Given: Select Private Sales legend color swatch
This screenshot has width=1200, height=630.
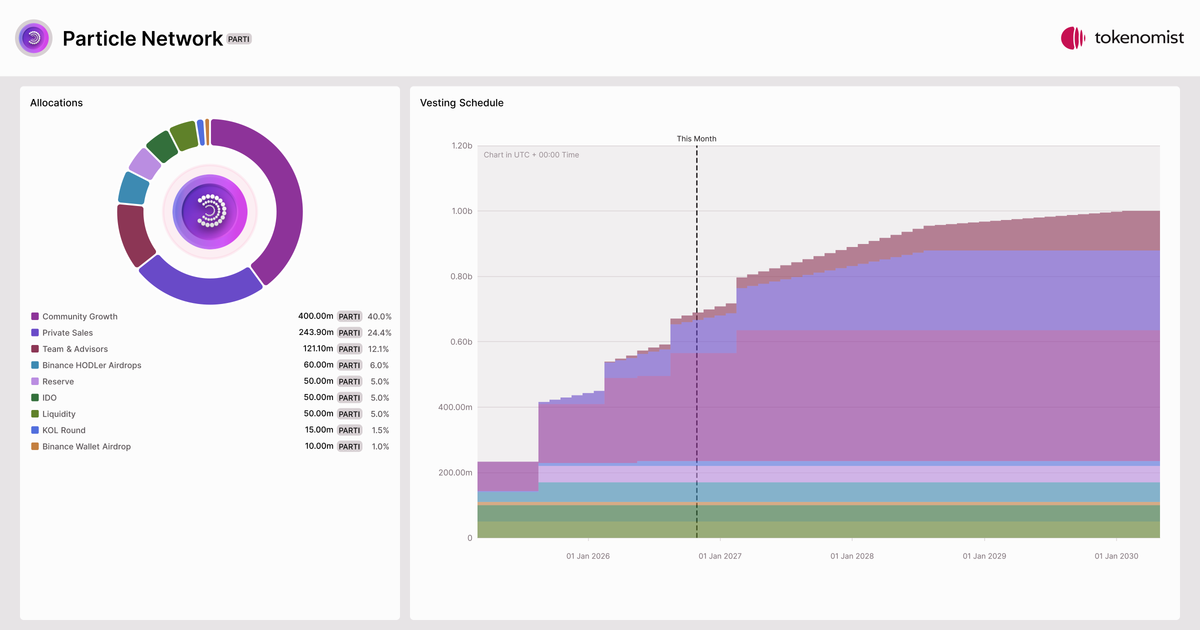Looking at the screenshot, I should point(35,333).
